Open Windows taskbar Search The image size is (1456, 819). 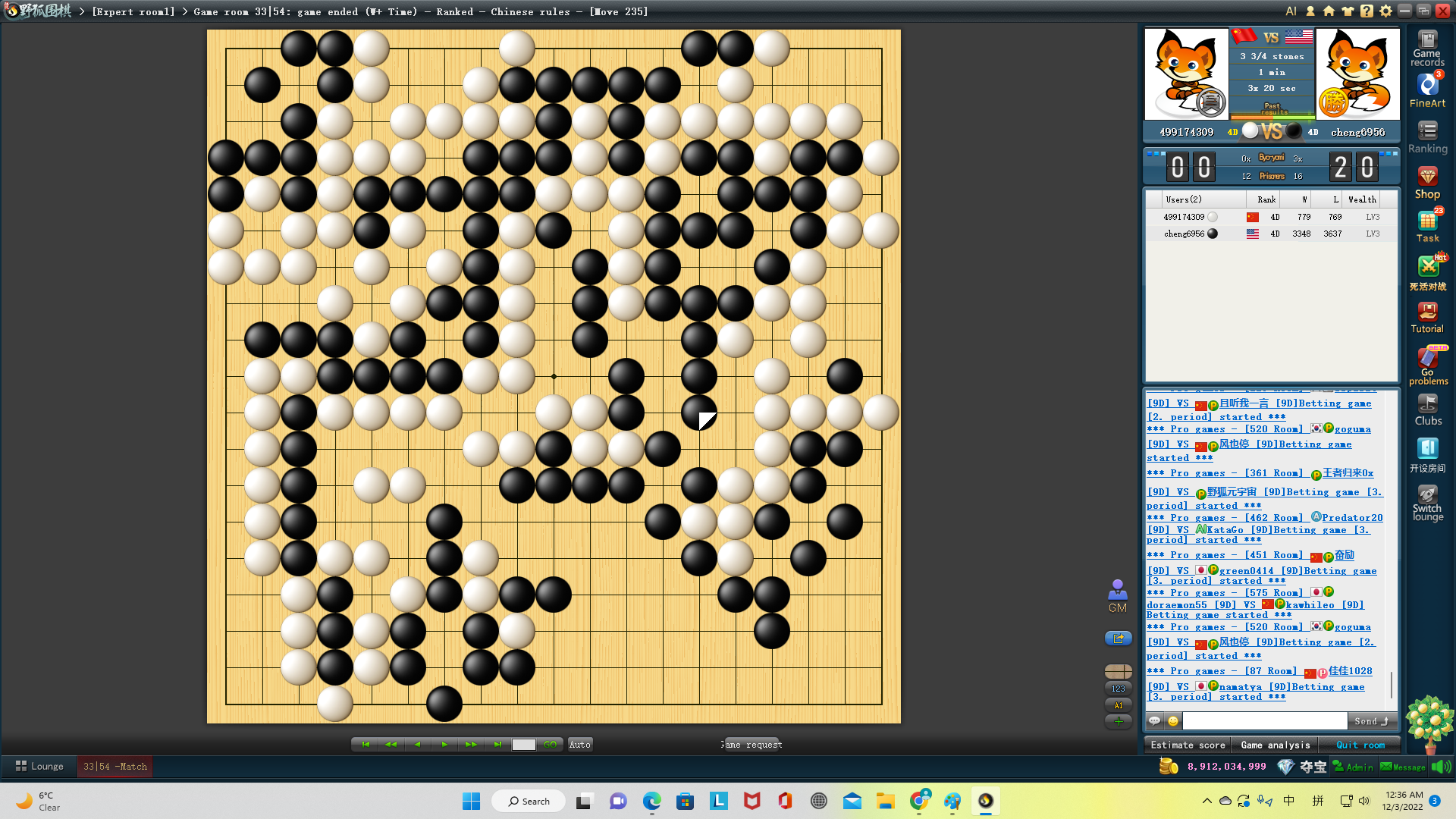point(528,801)
